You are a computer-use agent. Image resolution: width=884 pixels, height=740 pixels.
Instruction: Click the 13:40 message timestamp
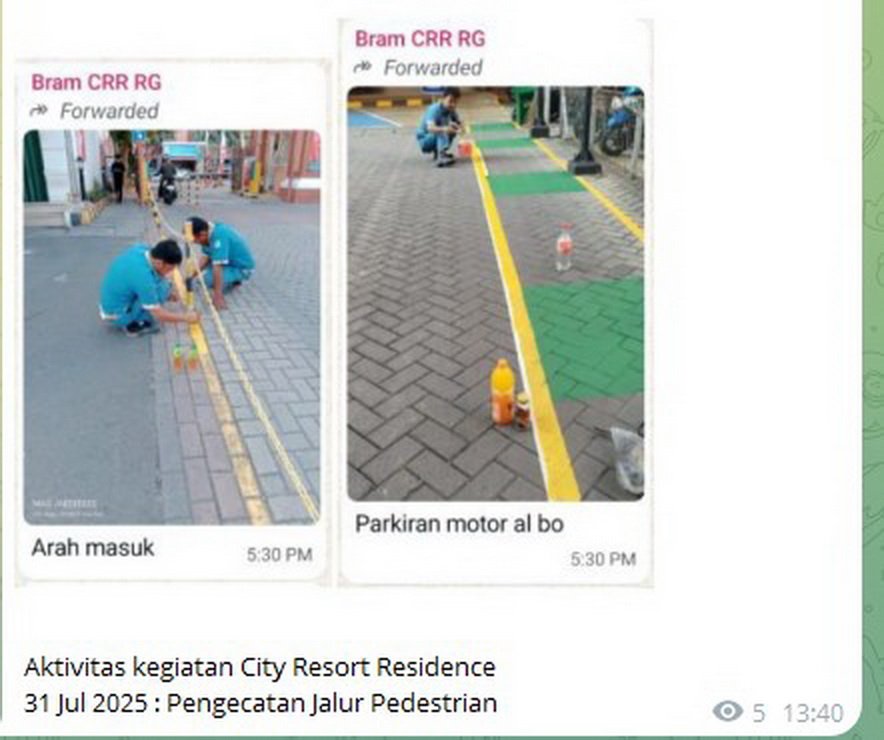[x=812, y=714]
